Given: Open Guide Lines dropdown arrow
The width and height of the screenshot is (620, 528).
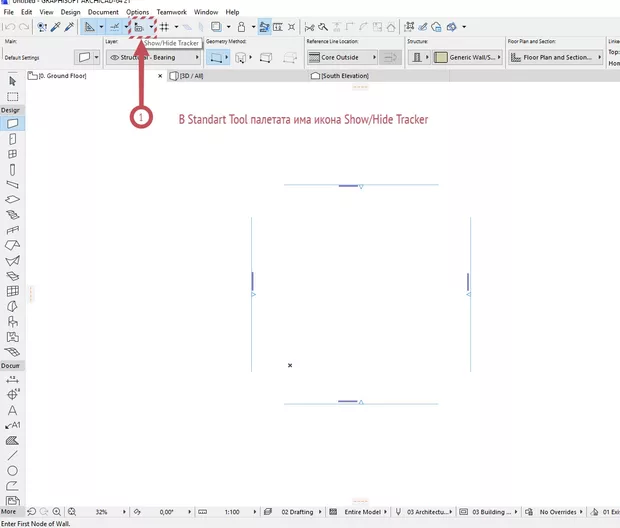Looking at the screenshot, I should 101,27.
